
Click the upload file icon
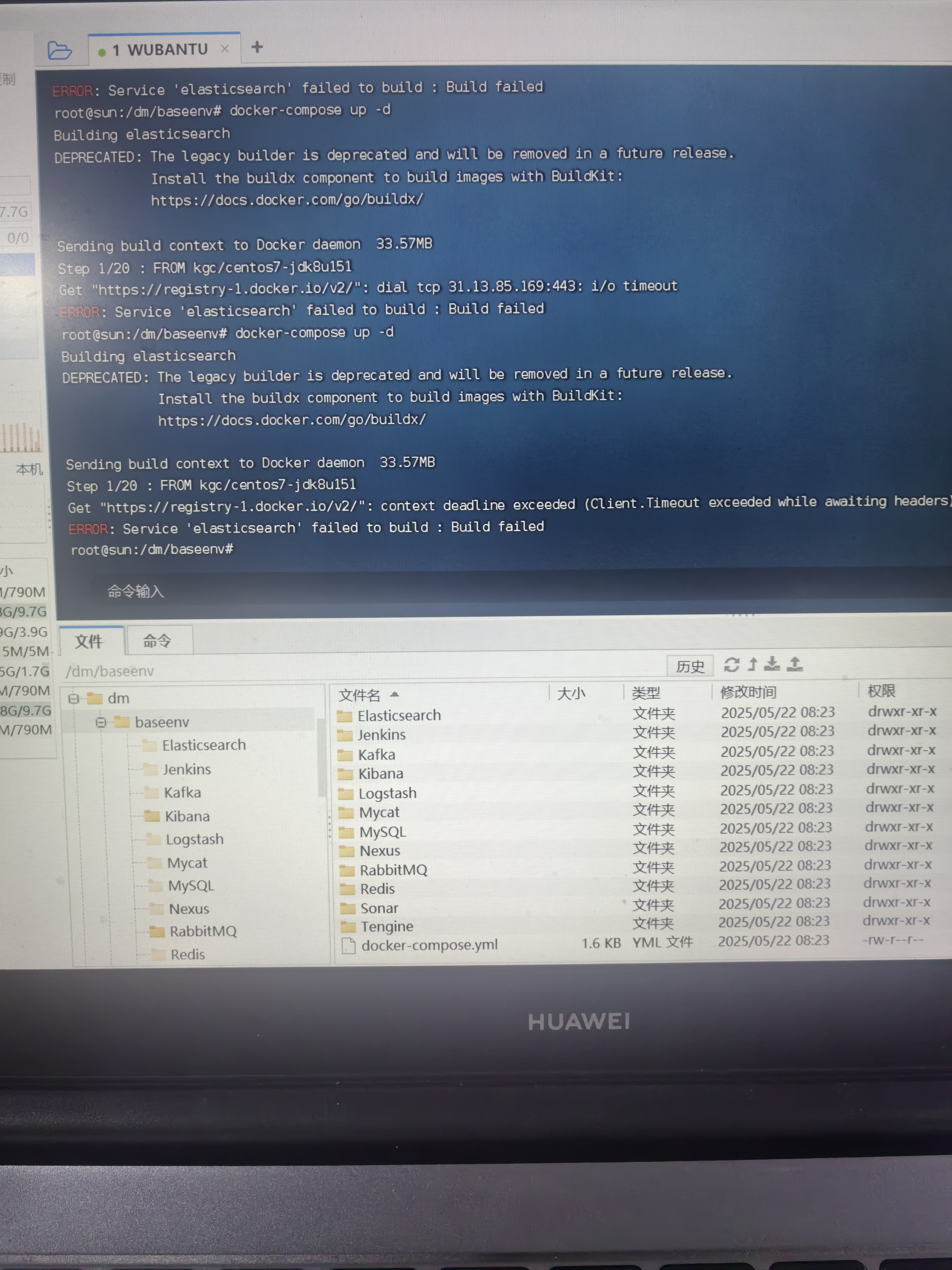pyautogui.click(x=795, y=664)
